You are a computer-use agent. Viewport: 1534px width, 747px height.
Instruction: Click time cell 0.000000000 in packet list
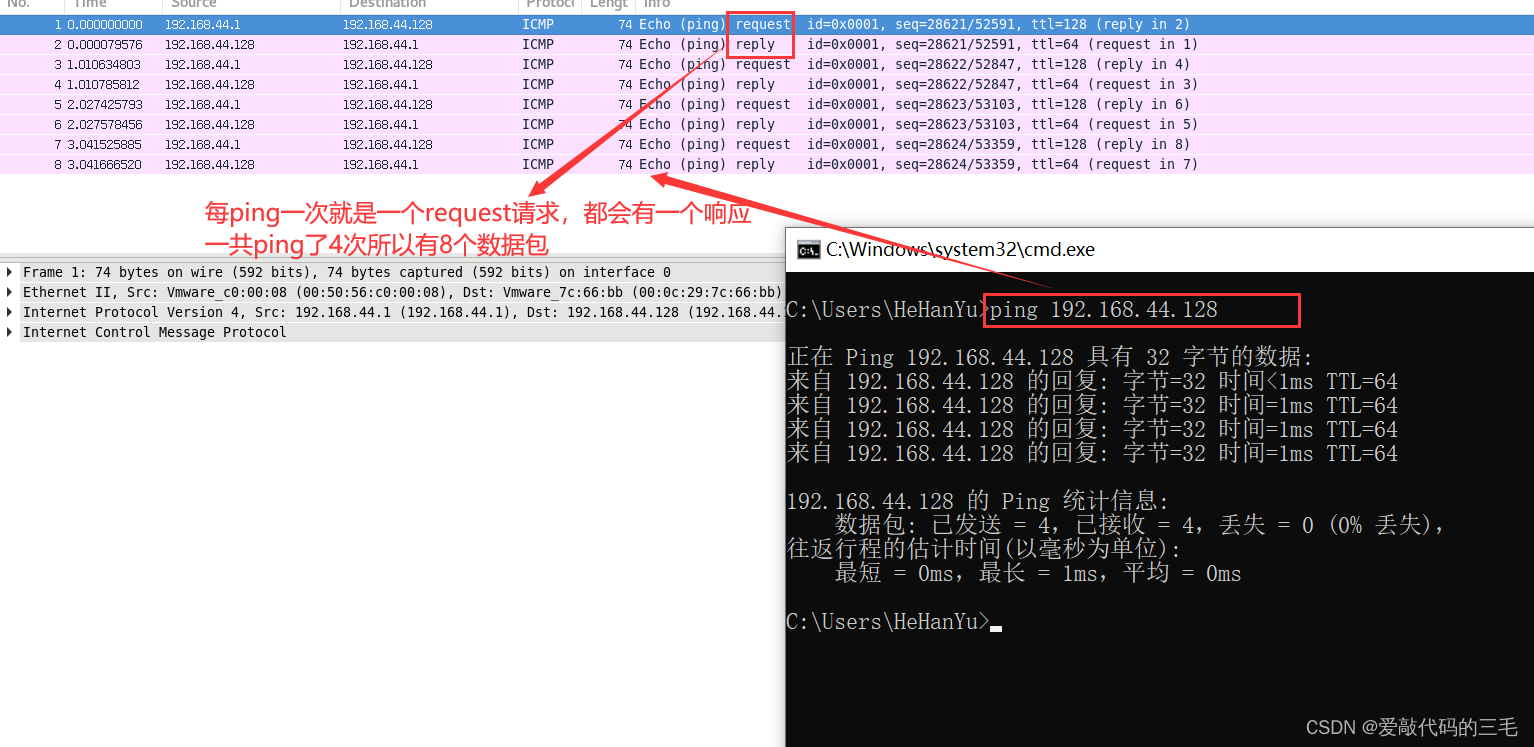[x=105, y=24]
